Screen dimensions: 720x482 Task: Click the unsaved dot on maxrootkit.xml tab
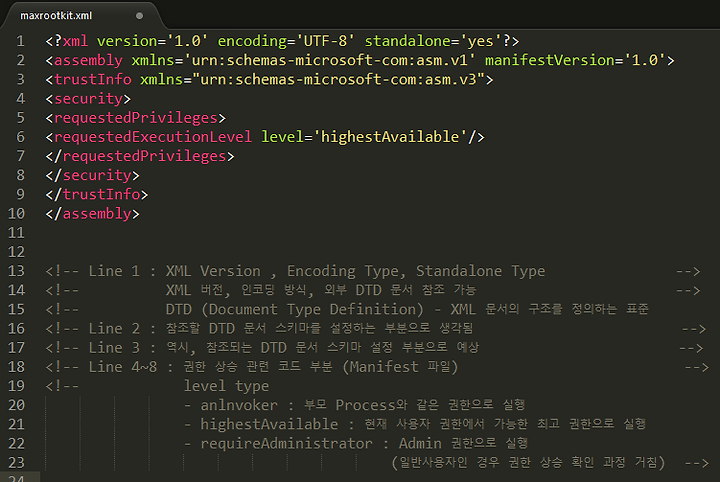(140, 16)
